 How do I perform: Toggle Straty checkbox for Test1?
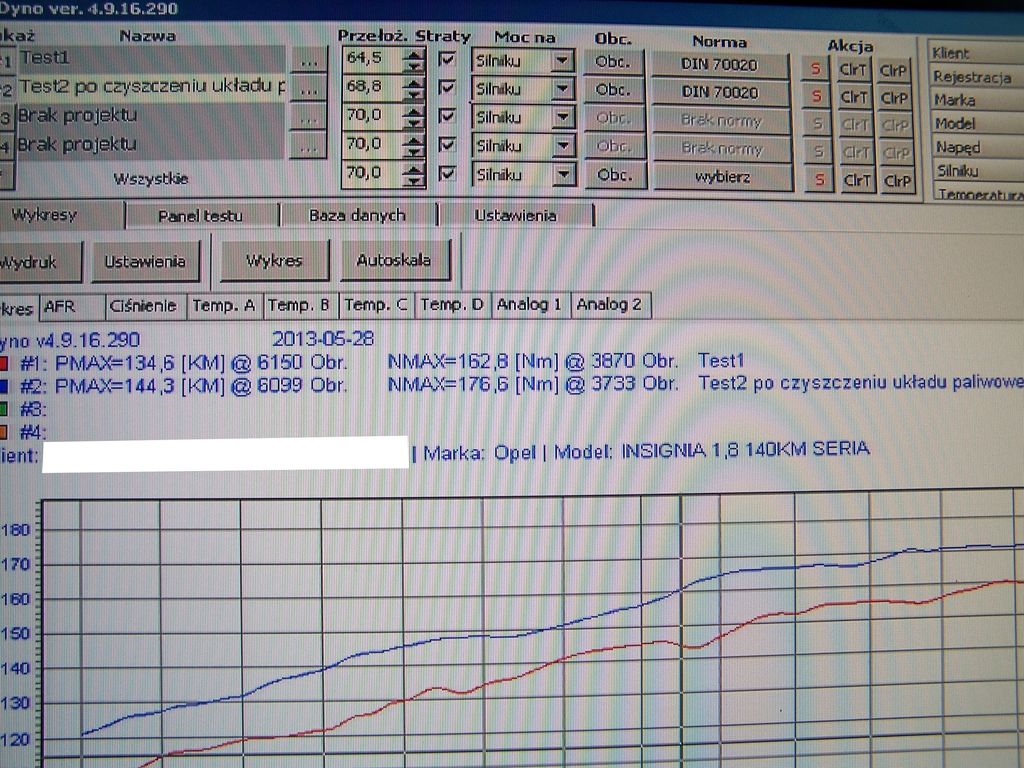coord(448,60)
